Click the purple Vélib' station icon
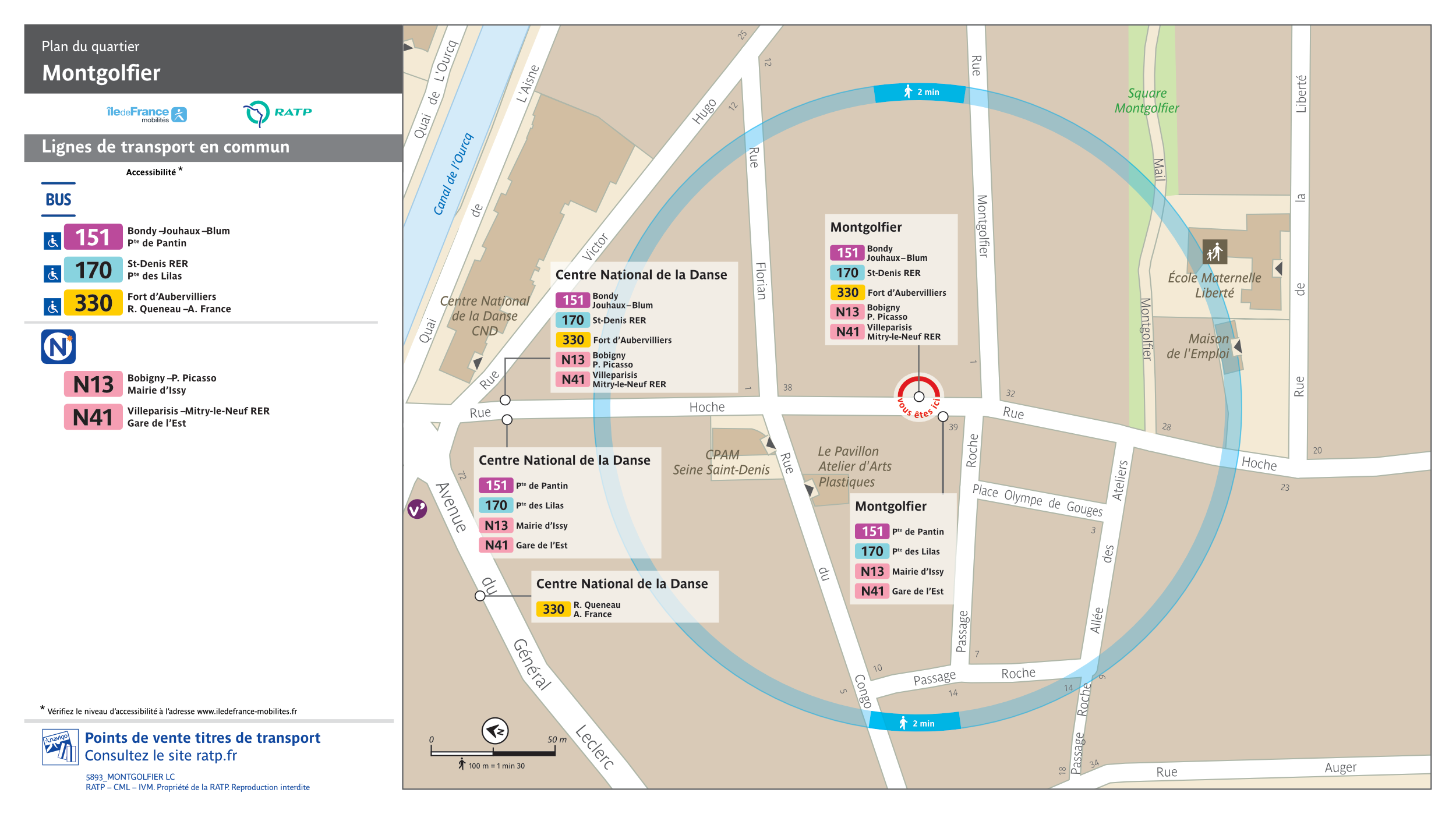Image resolution: width=1456 pixels, height=814 pixels. pos(417,509)
